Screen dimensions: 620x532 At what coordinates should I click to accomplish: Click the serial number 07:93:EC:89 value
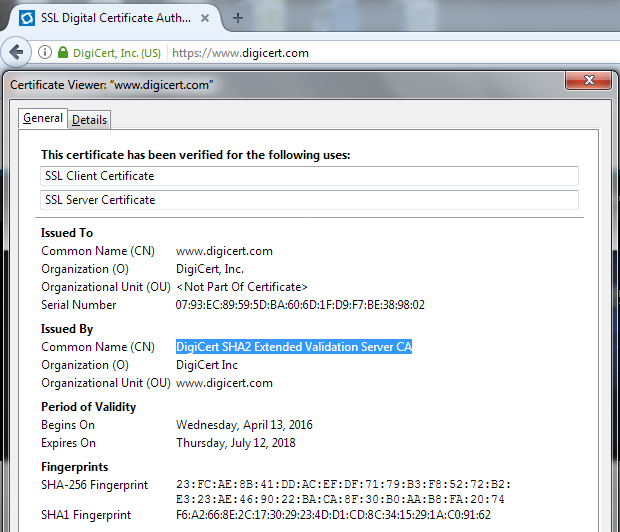(300, 305)
